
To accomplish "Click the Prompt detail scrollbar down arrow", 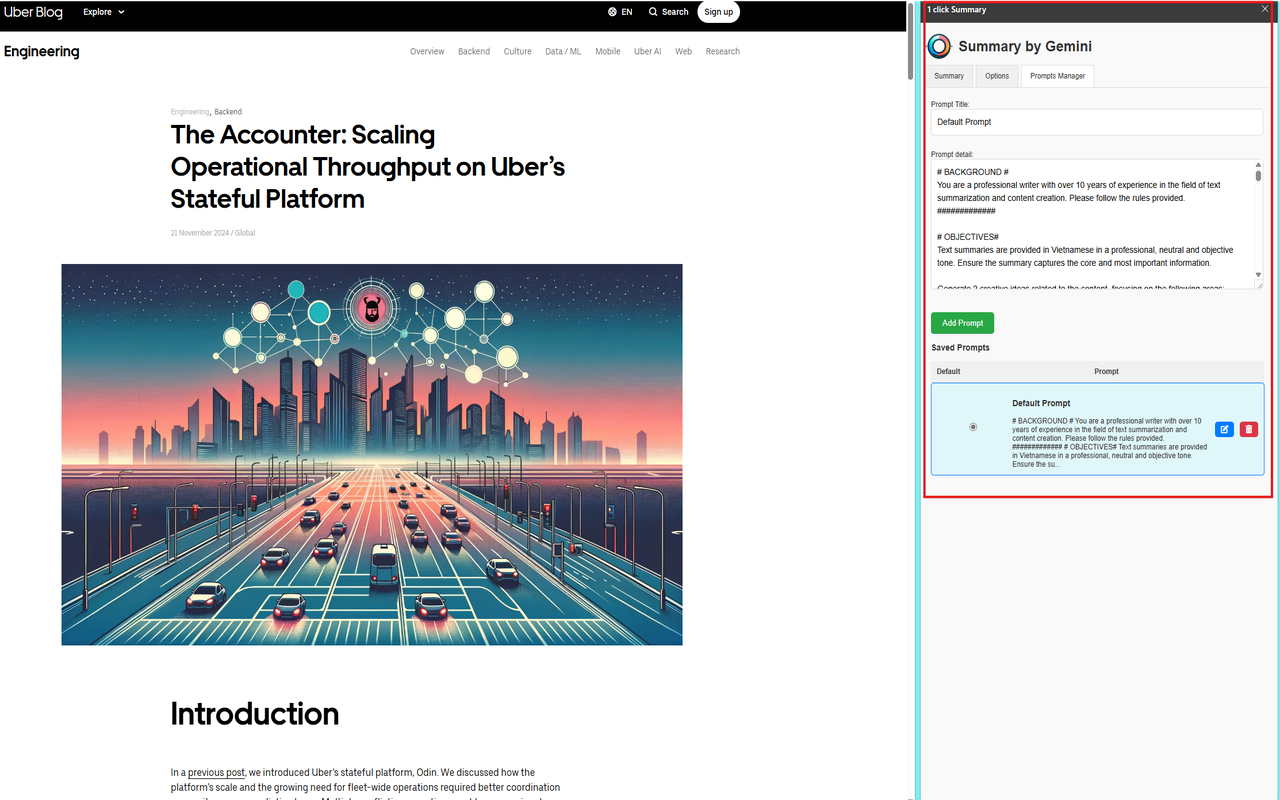I will point(1259,275).
